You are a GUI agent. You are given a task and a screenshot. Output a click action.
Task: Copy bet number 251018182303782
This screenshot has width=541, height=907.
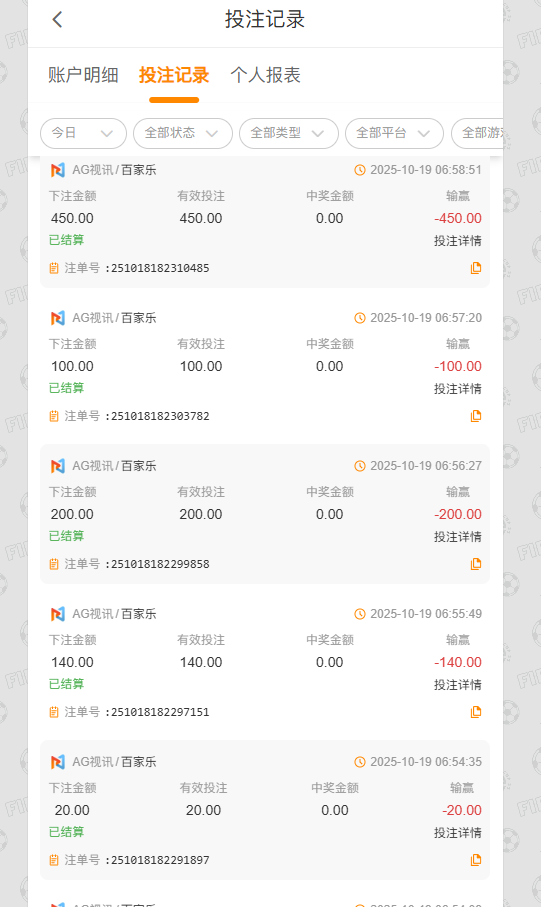(476, 416)
